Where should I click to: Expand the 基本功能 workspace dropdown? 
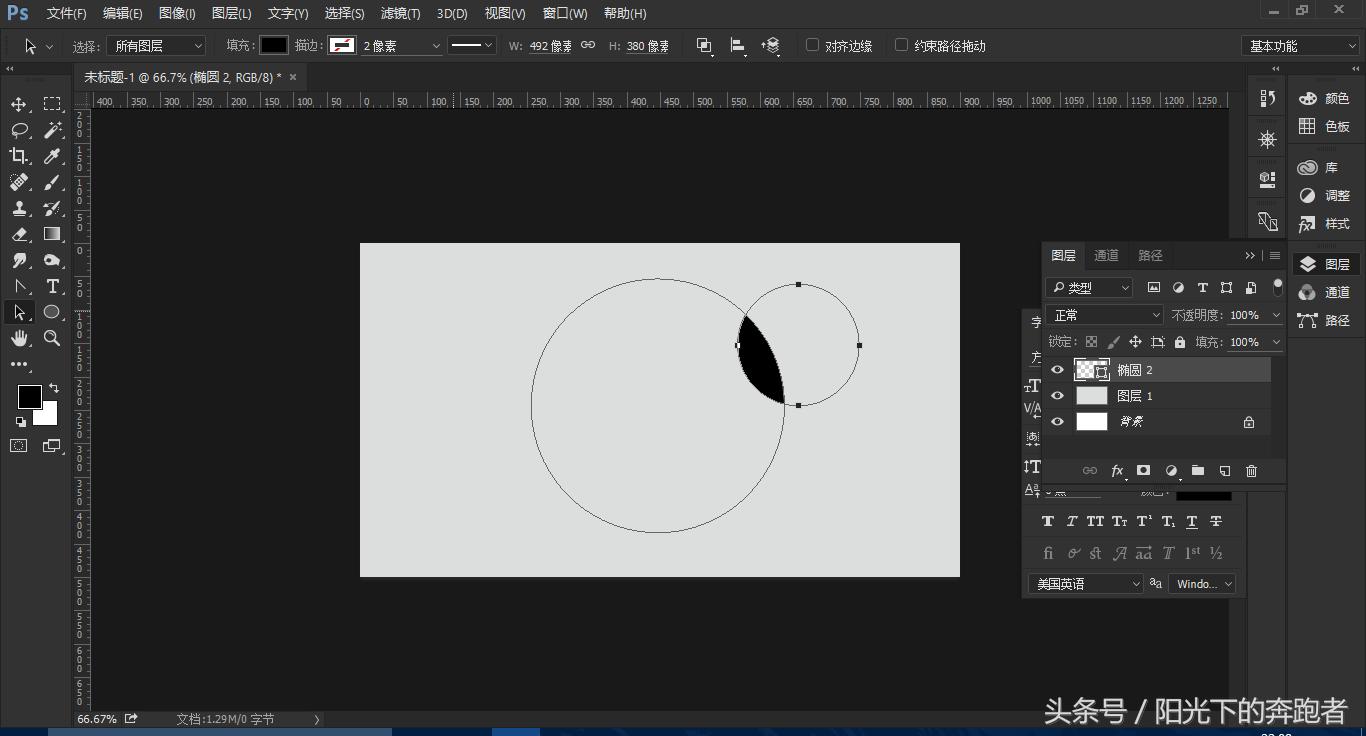click(x=1299, y=46)
